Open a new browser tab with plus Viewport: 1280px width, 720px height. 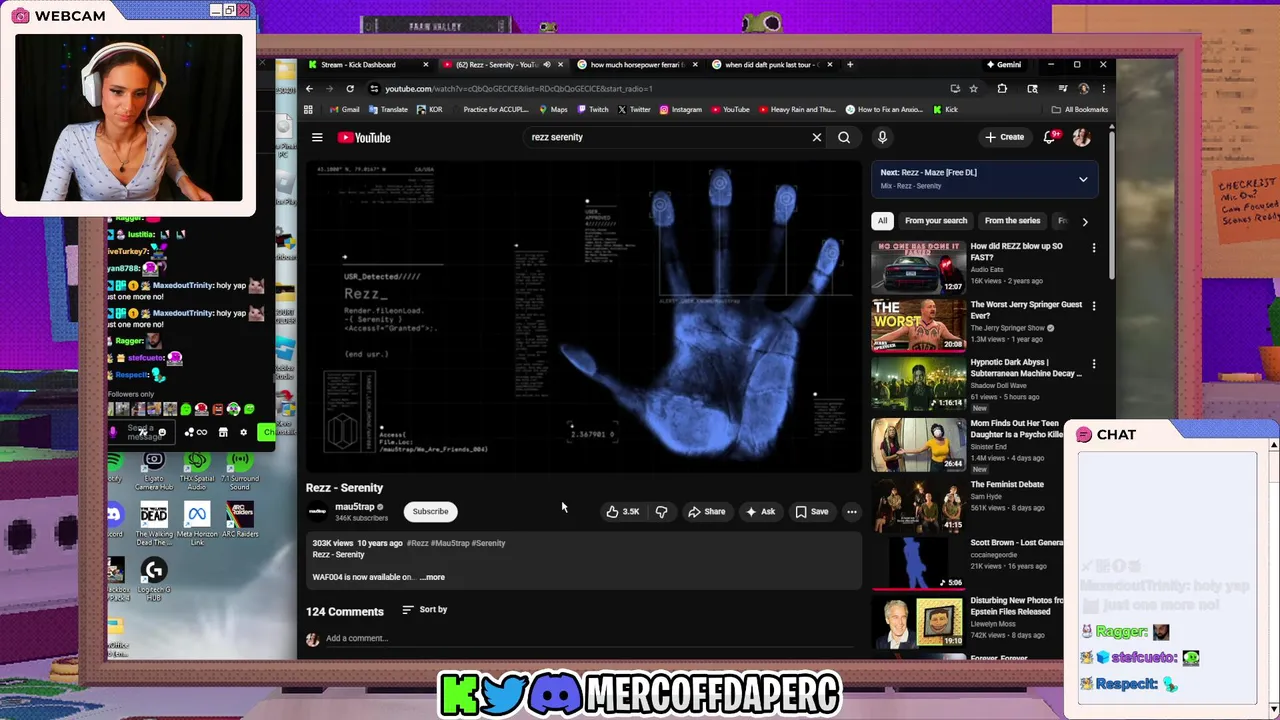point(850,65)
